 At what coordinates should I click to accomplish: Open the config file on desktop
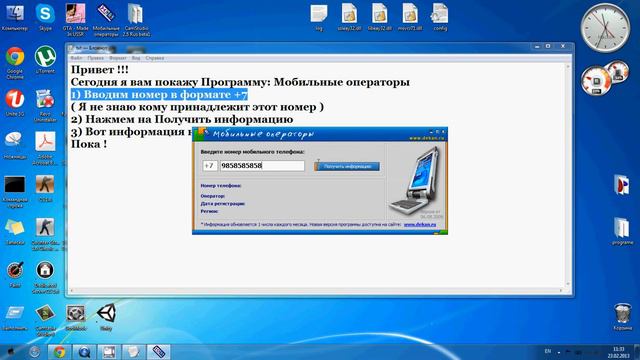440,16
